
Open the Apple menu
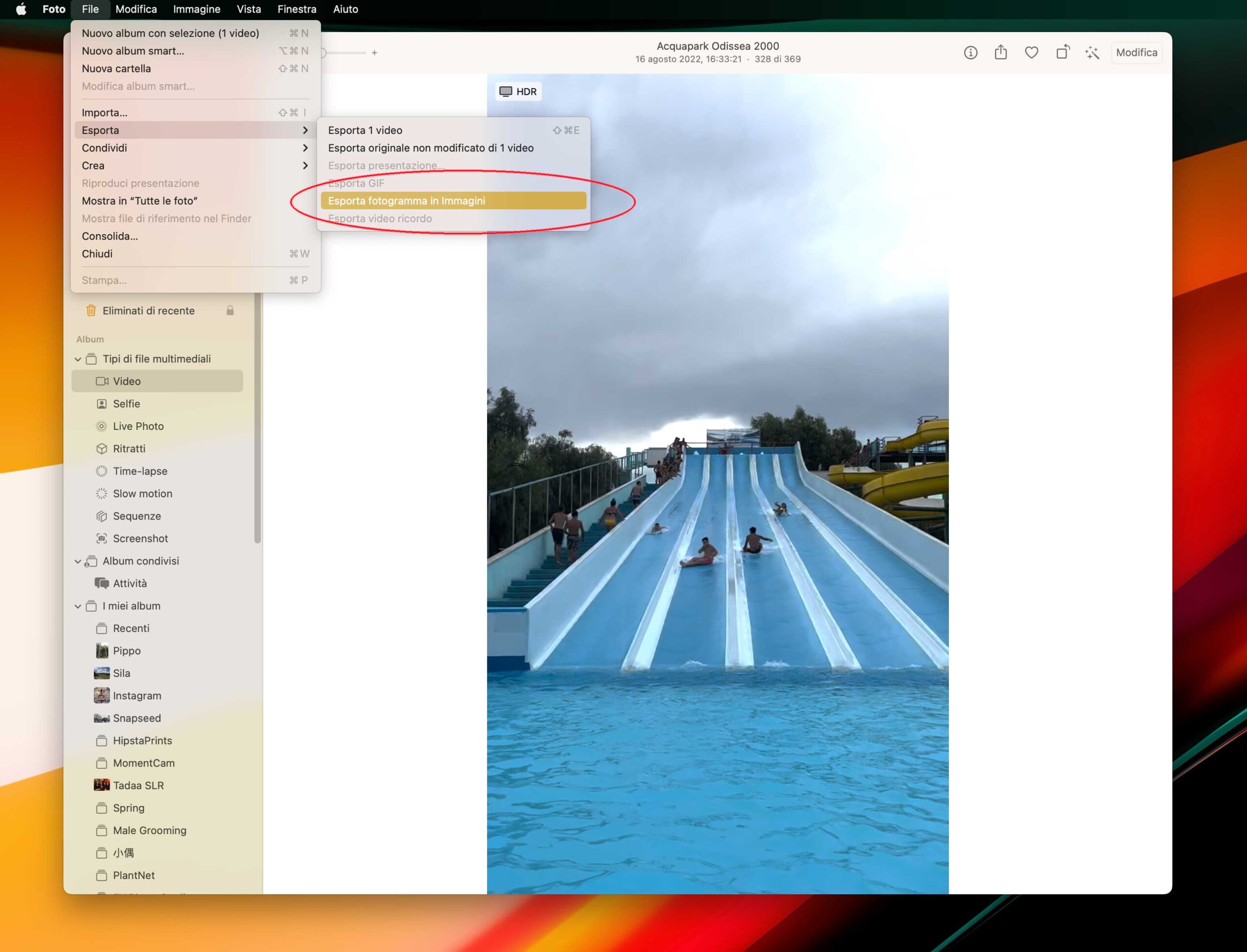pos(21,9)
